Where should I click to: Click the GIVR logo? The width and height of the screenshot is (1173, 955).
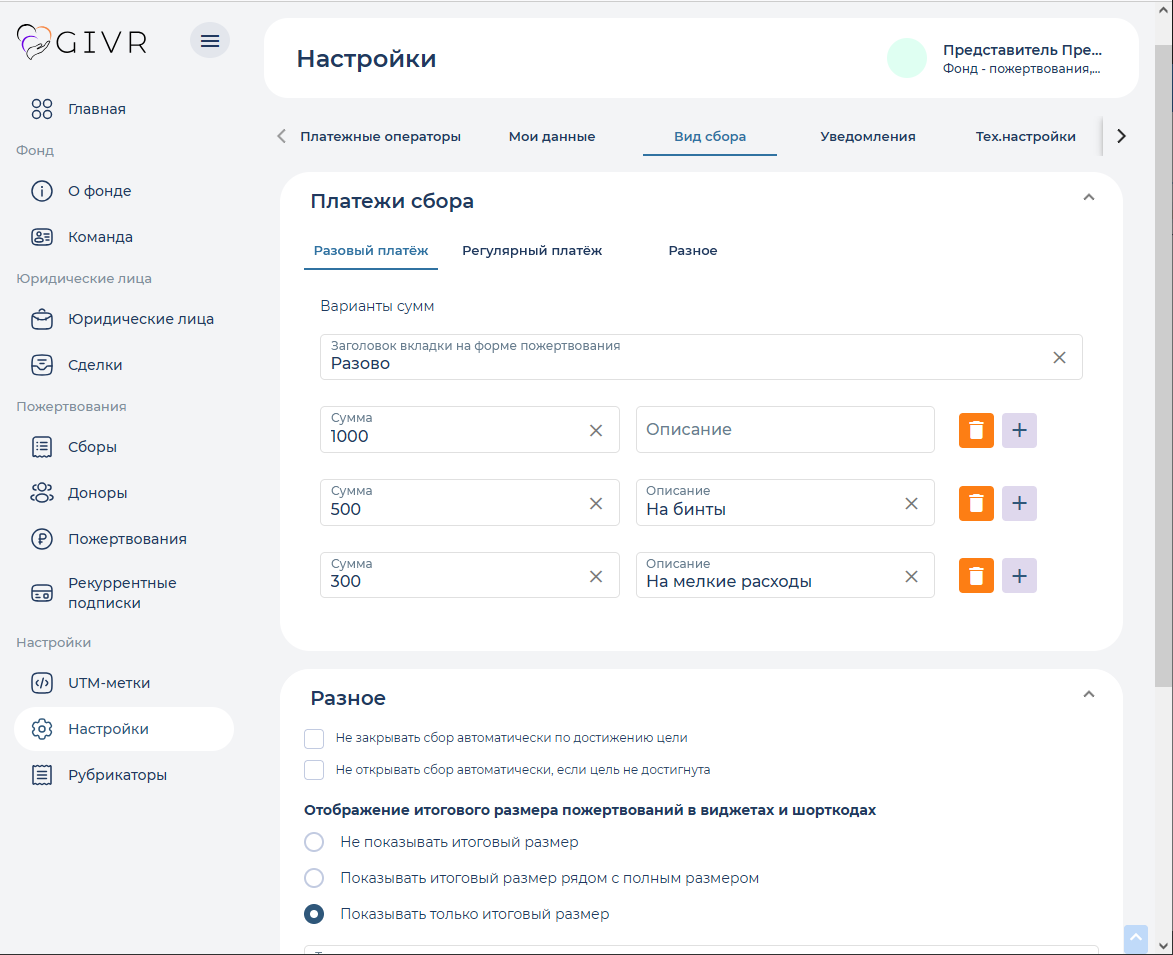(x=82, y=42)
